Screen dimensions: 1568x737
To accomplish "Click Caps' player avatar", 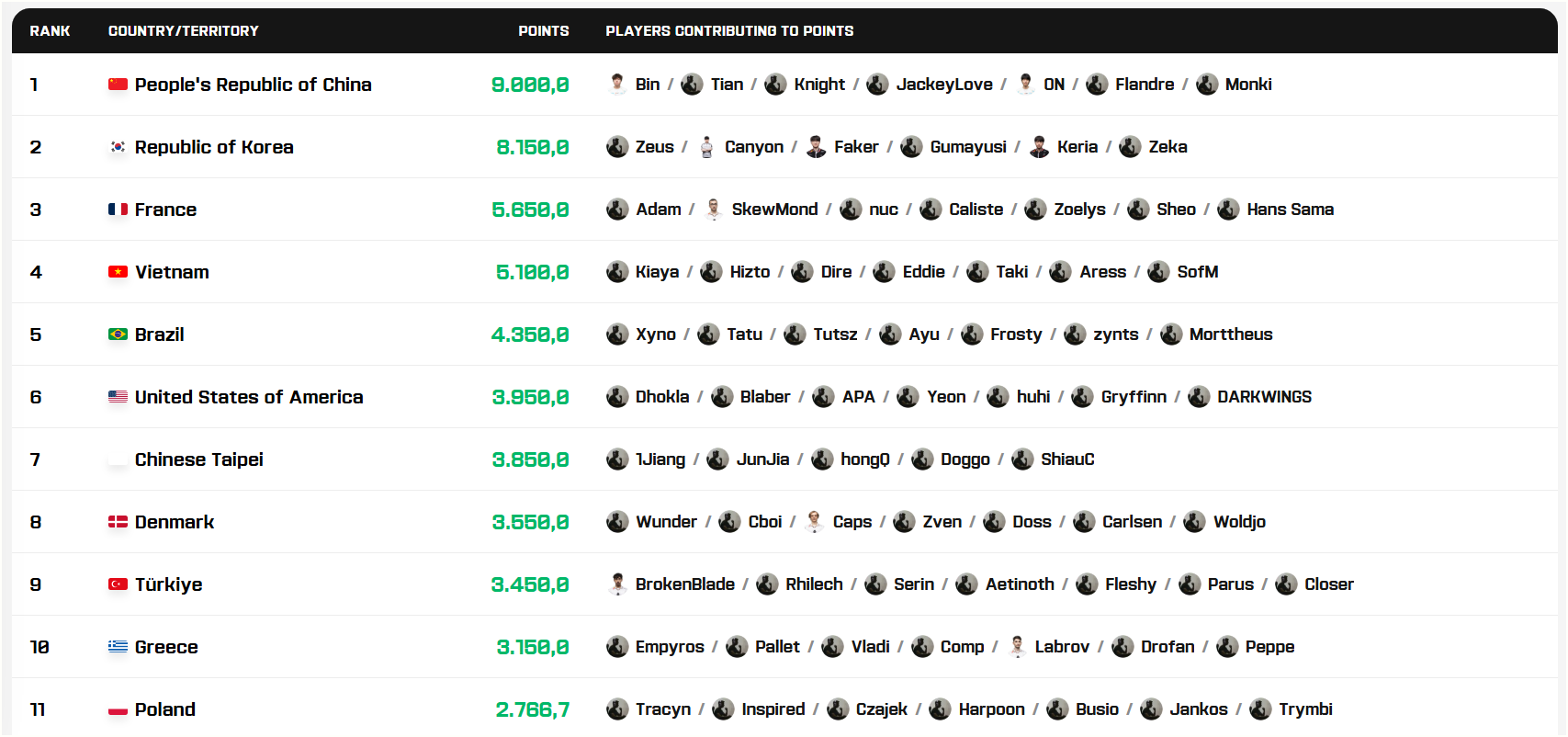I will tap(814, 522).
